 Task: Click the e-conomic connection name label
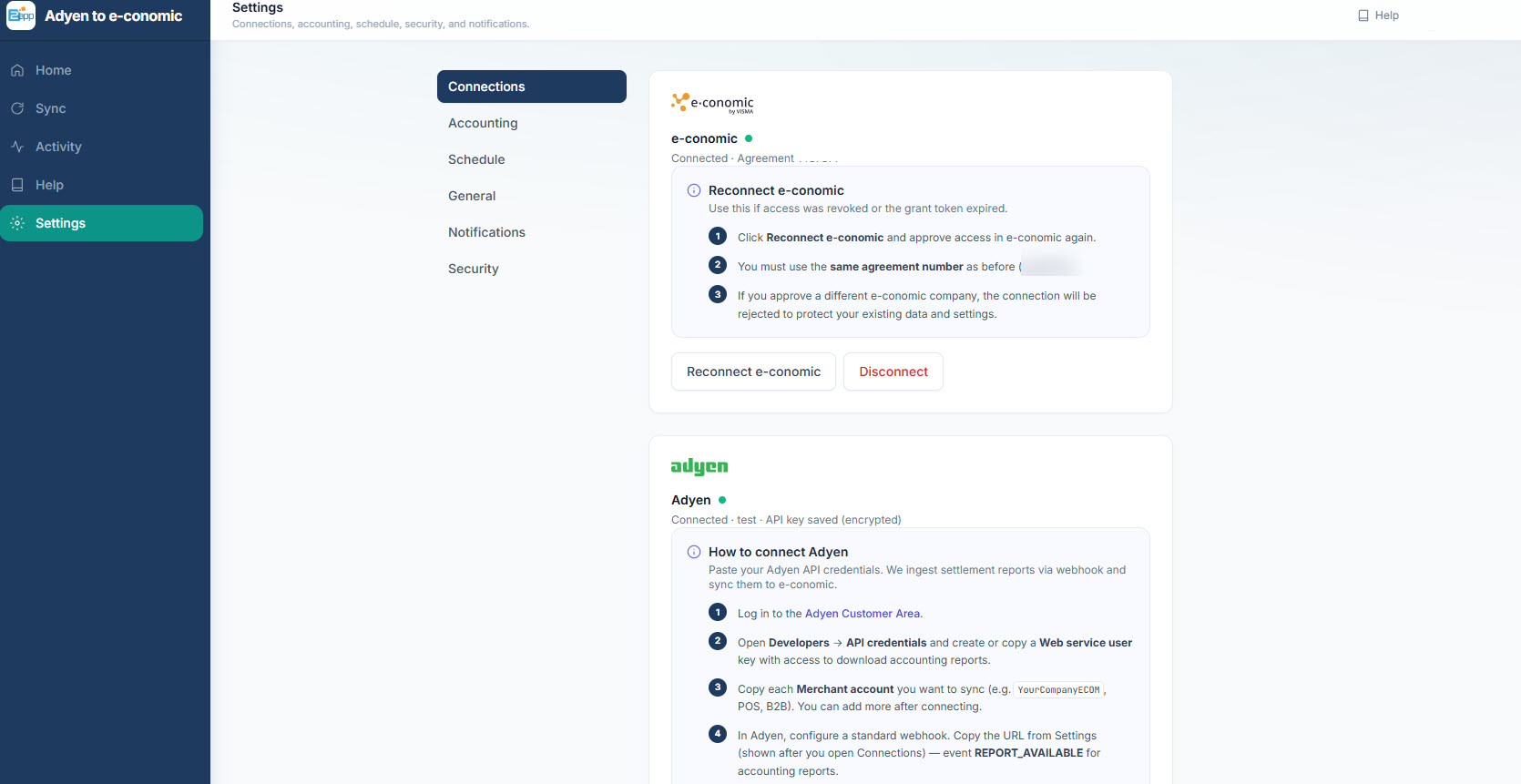pos(704,138)
